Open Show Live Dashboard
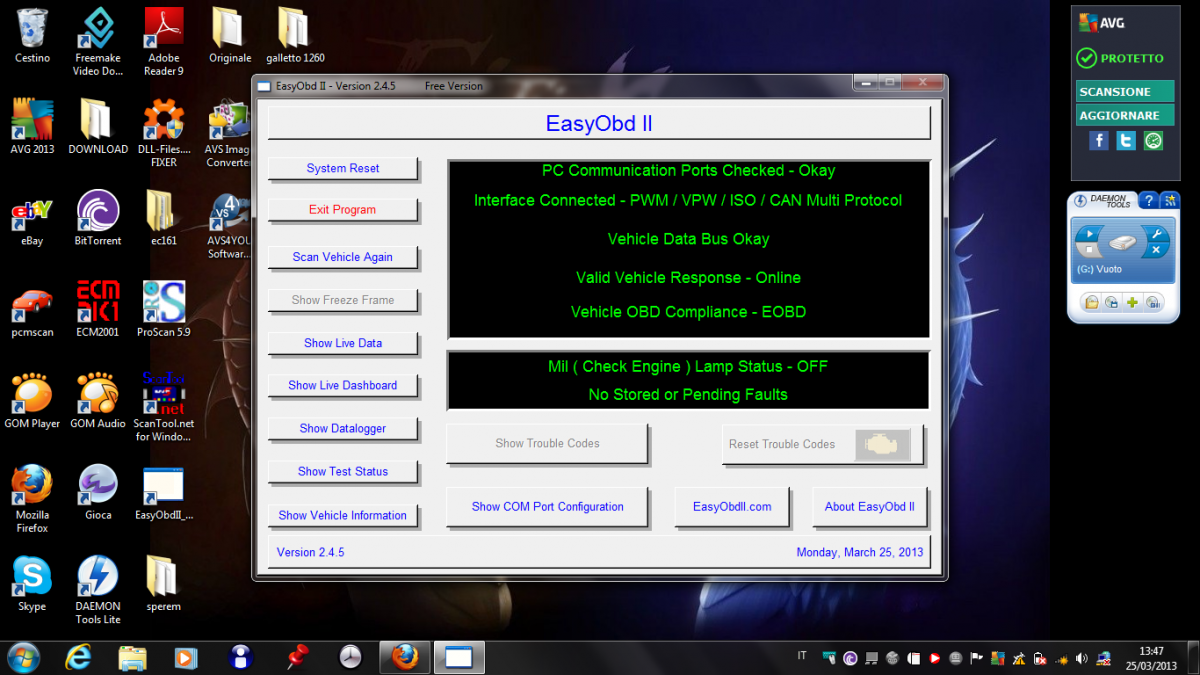 click(x=343, y=385)
